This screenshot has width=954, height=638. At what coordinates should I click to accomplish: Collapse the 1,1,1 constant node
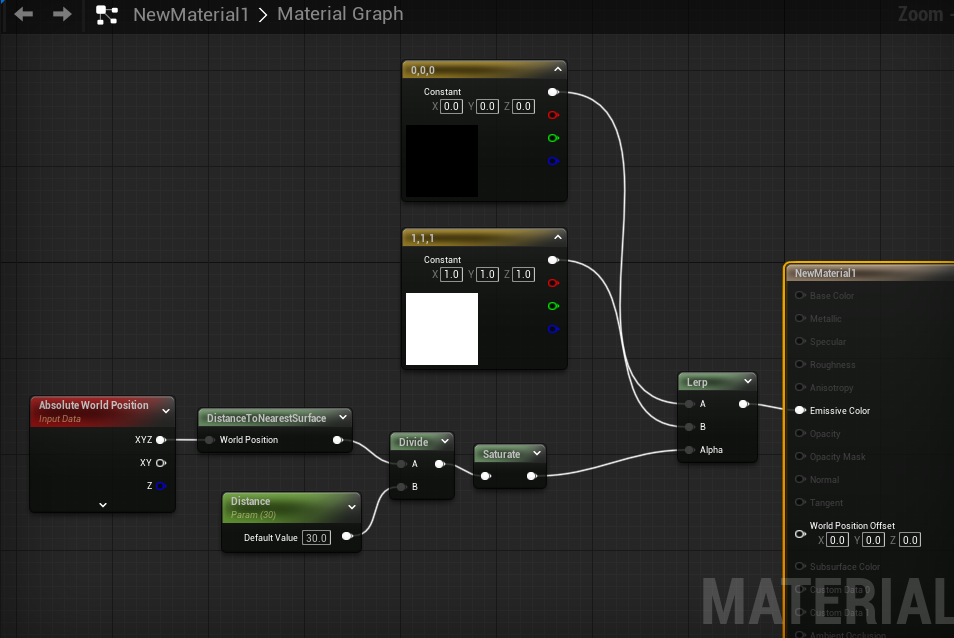[x=557, y=237]
